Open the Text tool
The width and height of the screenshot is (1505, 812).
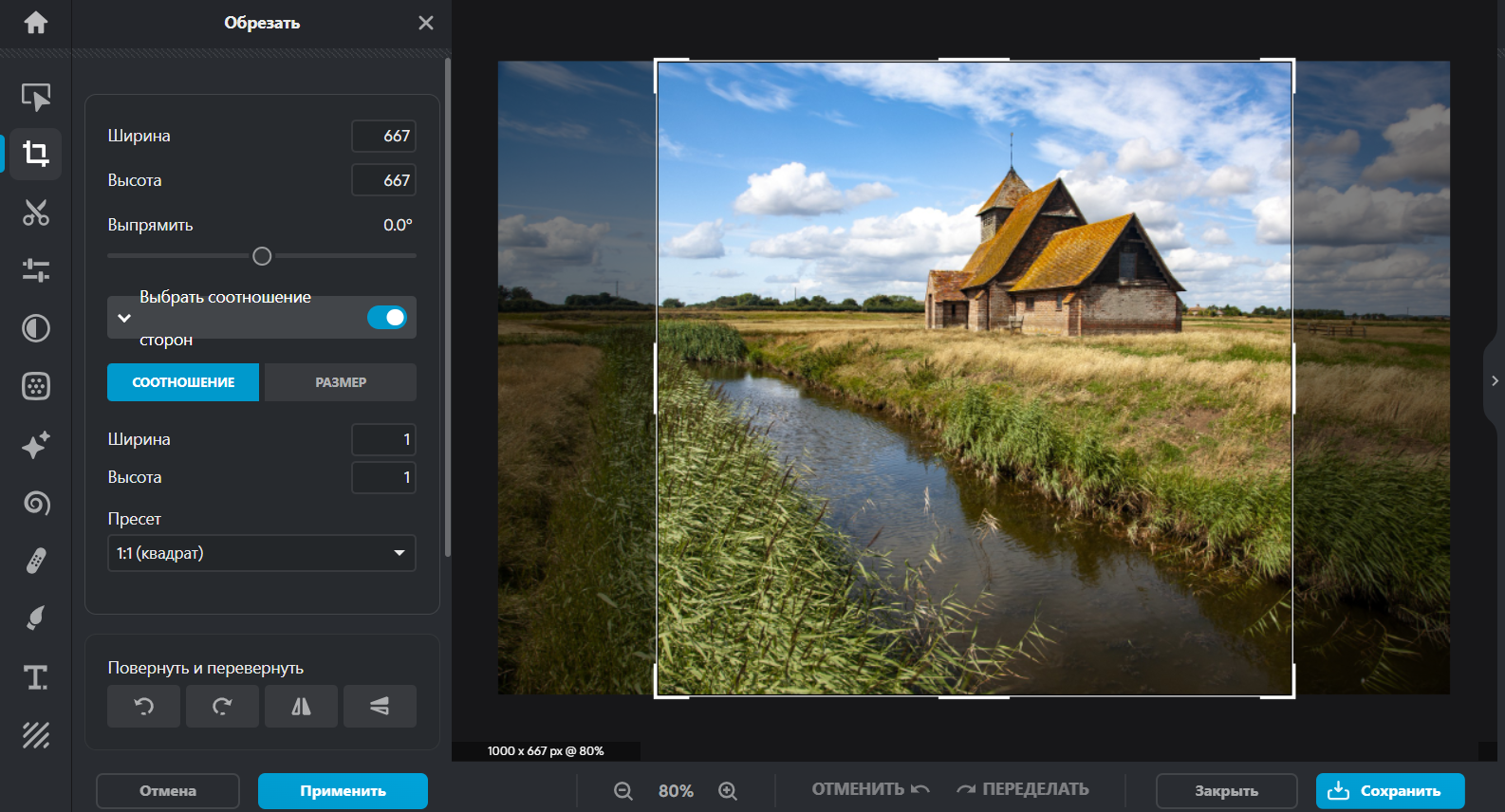tap(36, 677)
